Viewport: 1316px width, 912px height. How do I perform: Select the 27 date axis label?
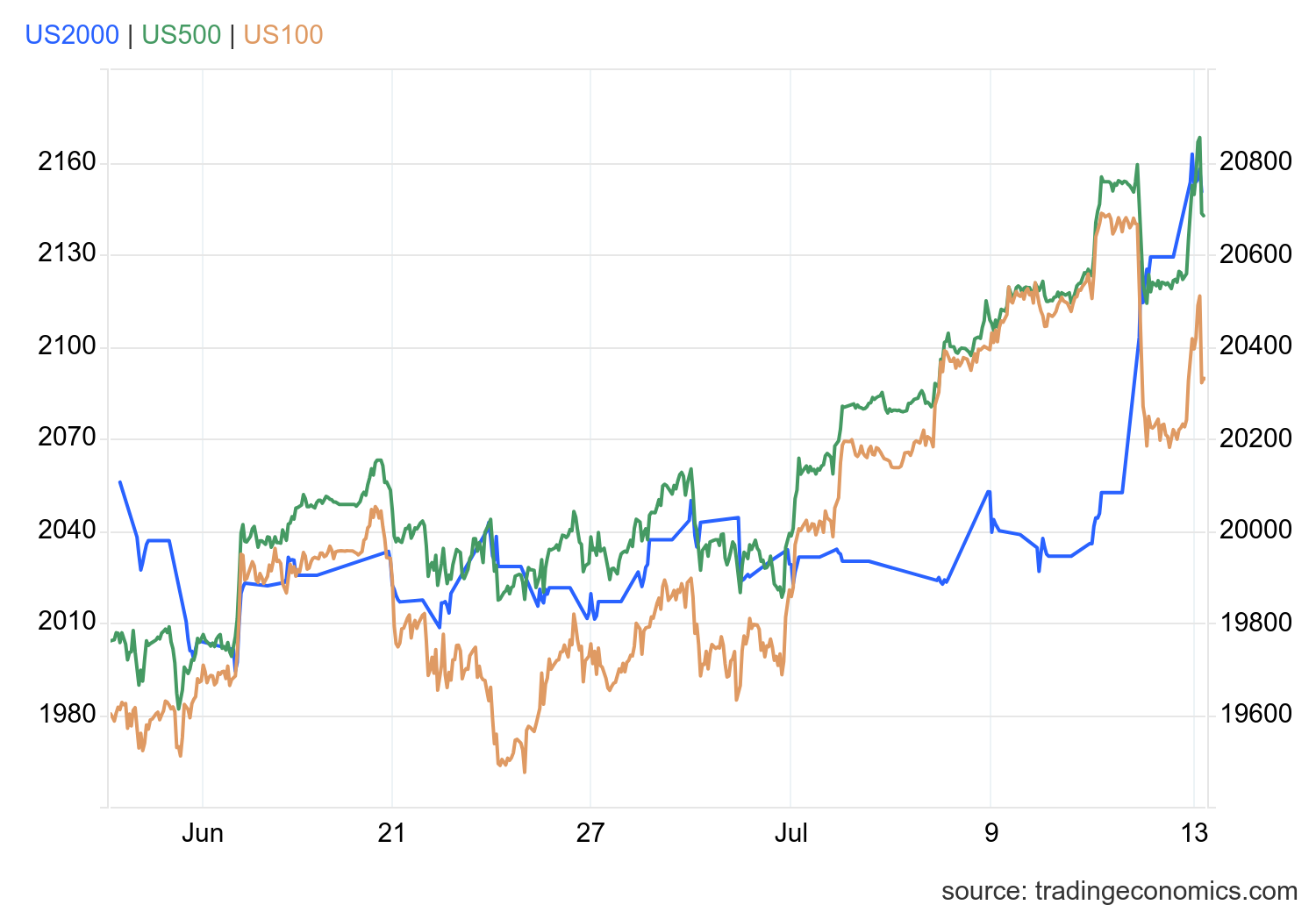click(x=590, y=833)
